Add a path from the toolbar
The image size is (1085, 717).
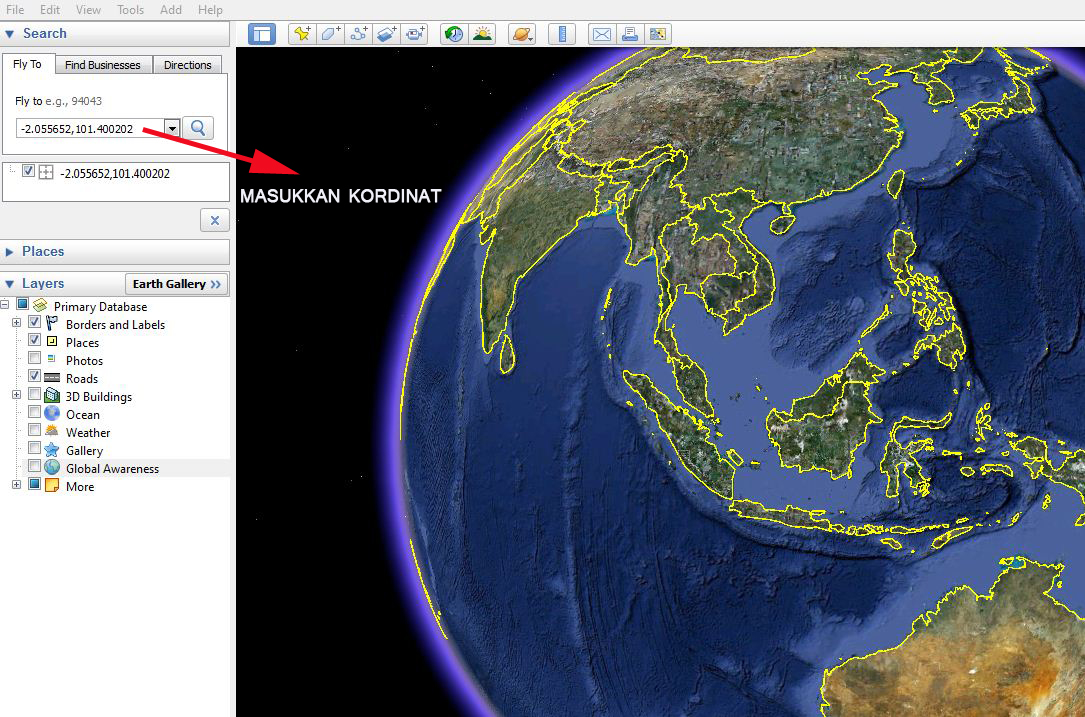click(358, 34)
